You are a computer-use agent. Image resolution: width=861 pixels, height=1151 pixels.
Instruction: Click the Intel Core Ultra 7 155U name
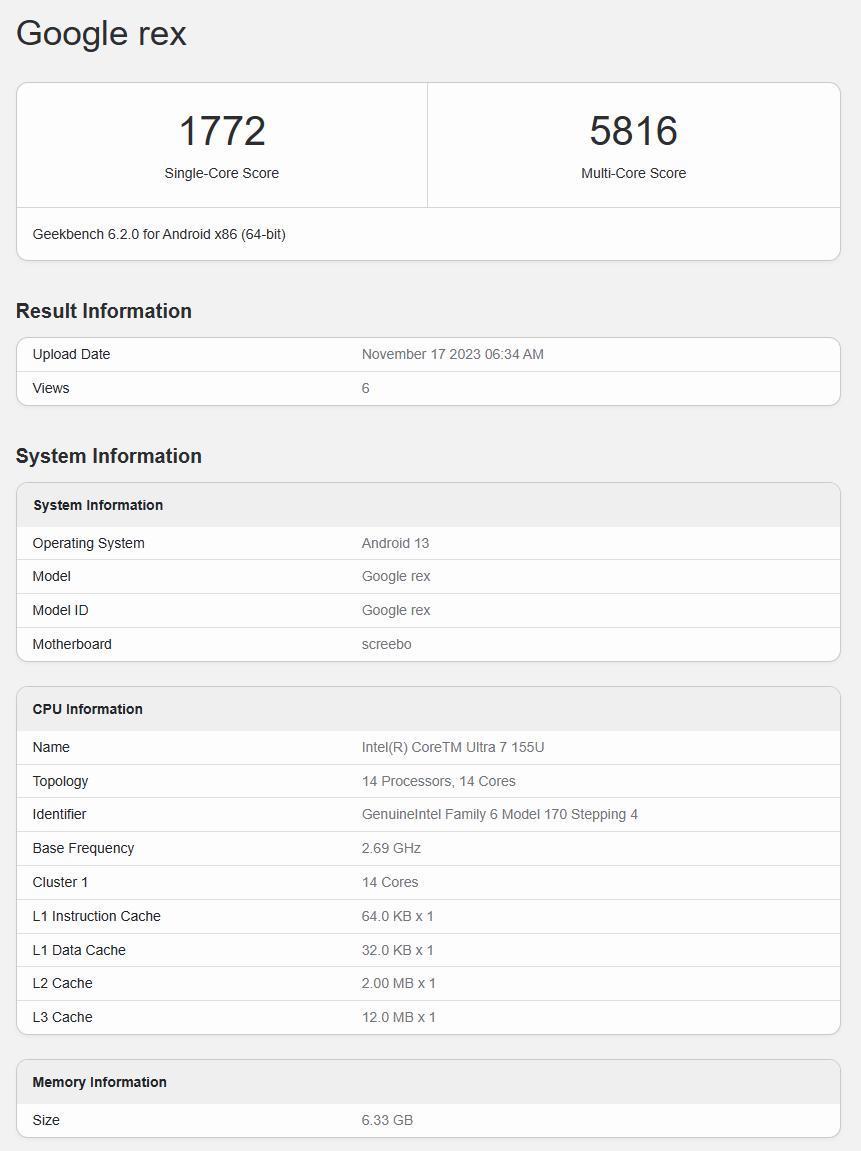point(452,747)
